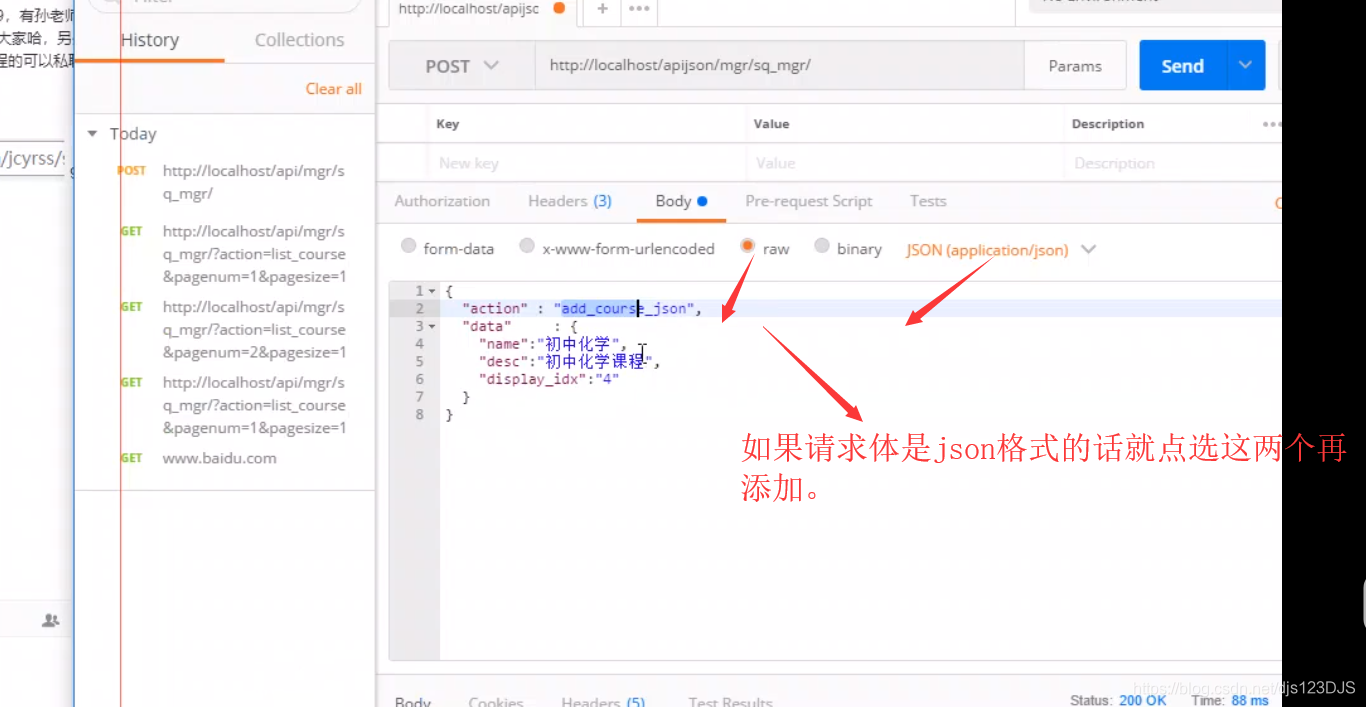The height and width of the screenshot is (707, 1366).
Task: Open a new request tab with plus icon
Action: coord(602,9)
